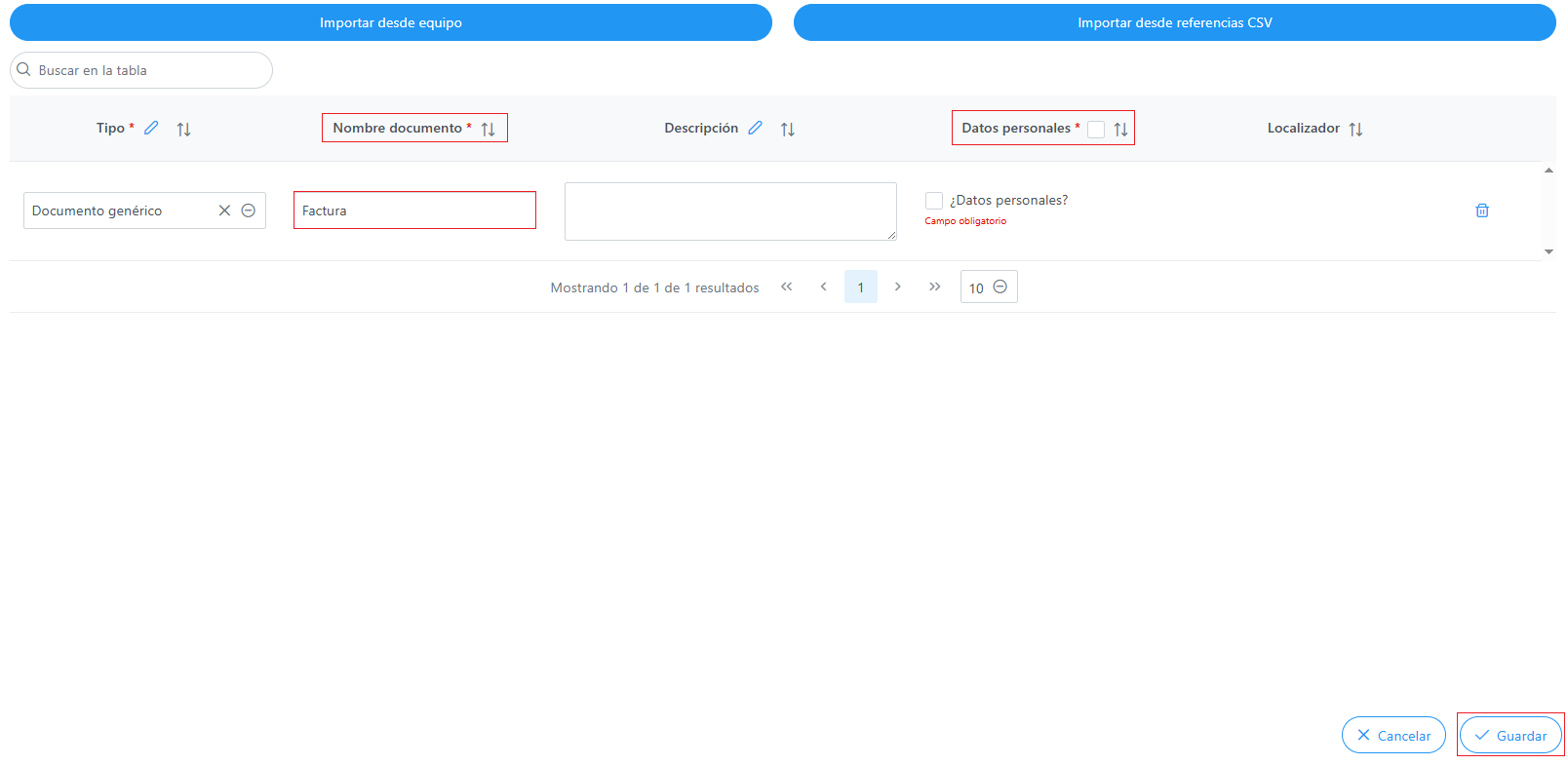Tick the ¿Datos personales? checkbox in row

tap(934, 201)
